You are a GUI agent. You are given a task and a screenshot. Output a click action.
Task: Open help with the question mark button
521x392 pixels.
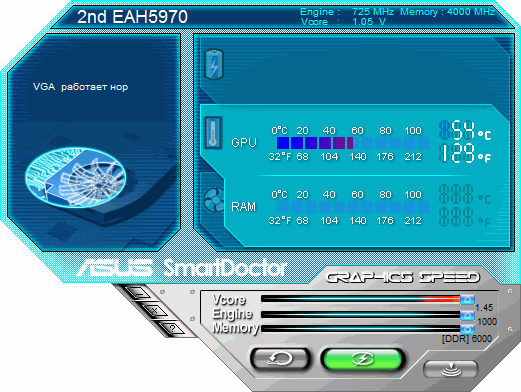[172, 328]
